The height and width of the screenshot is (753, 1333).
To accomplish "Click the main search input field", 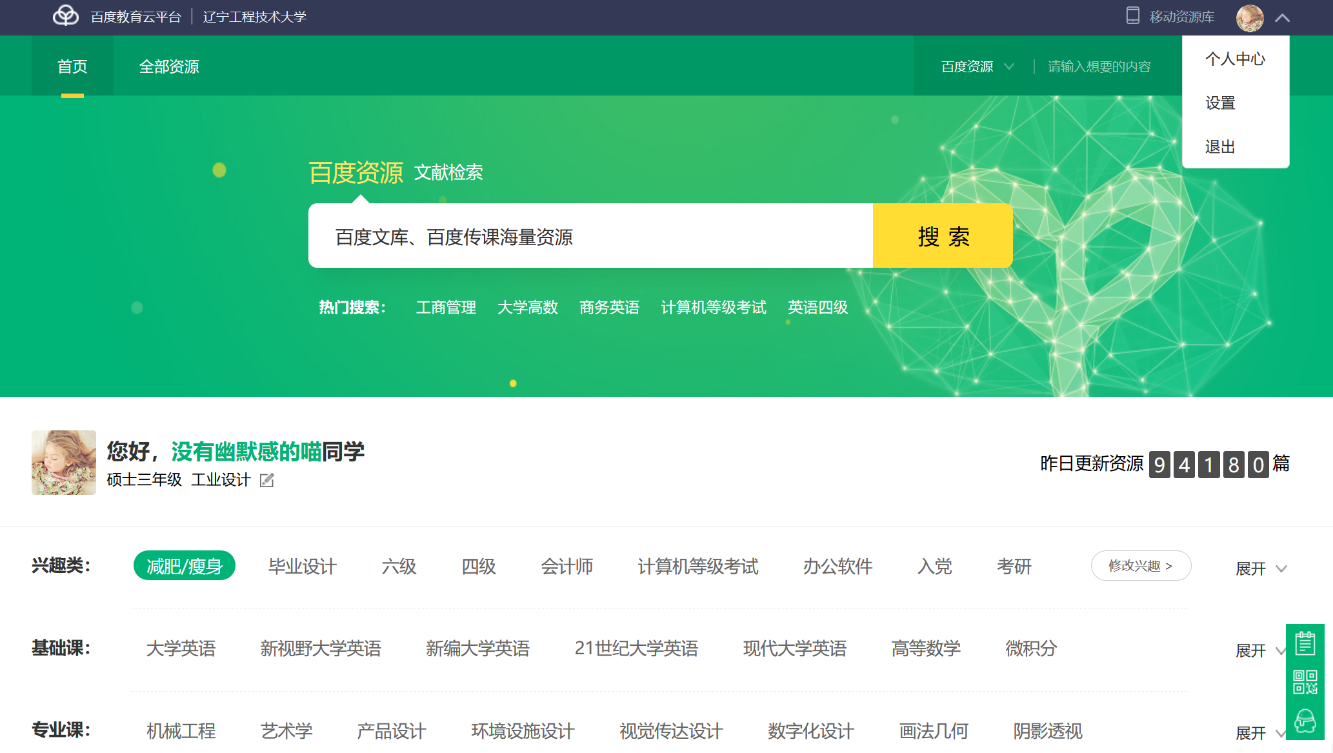I will 590,236.
